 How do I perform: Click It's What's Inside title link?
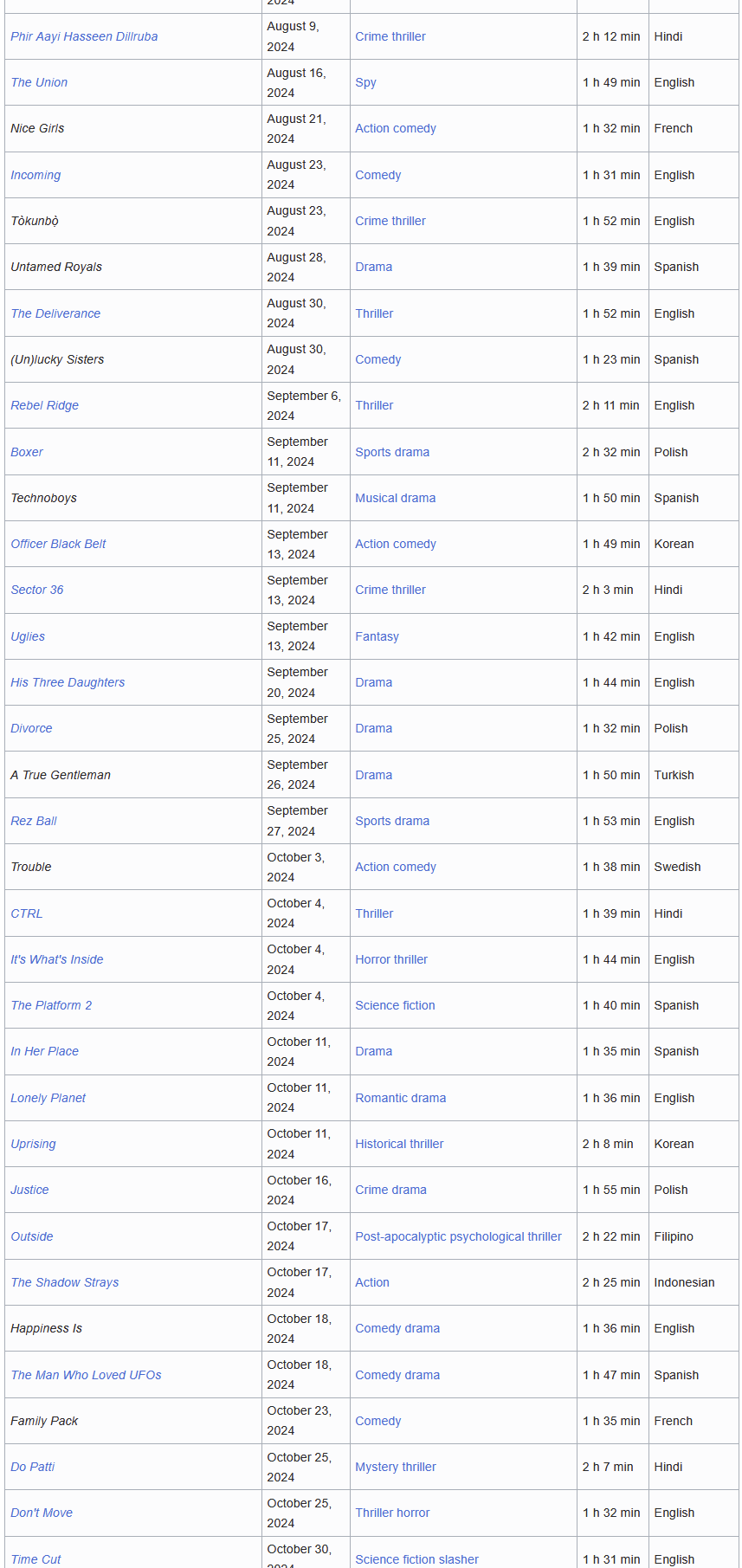56,959
